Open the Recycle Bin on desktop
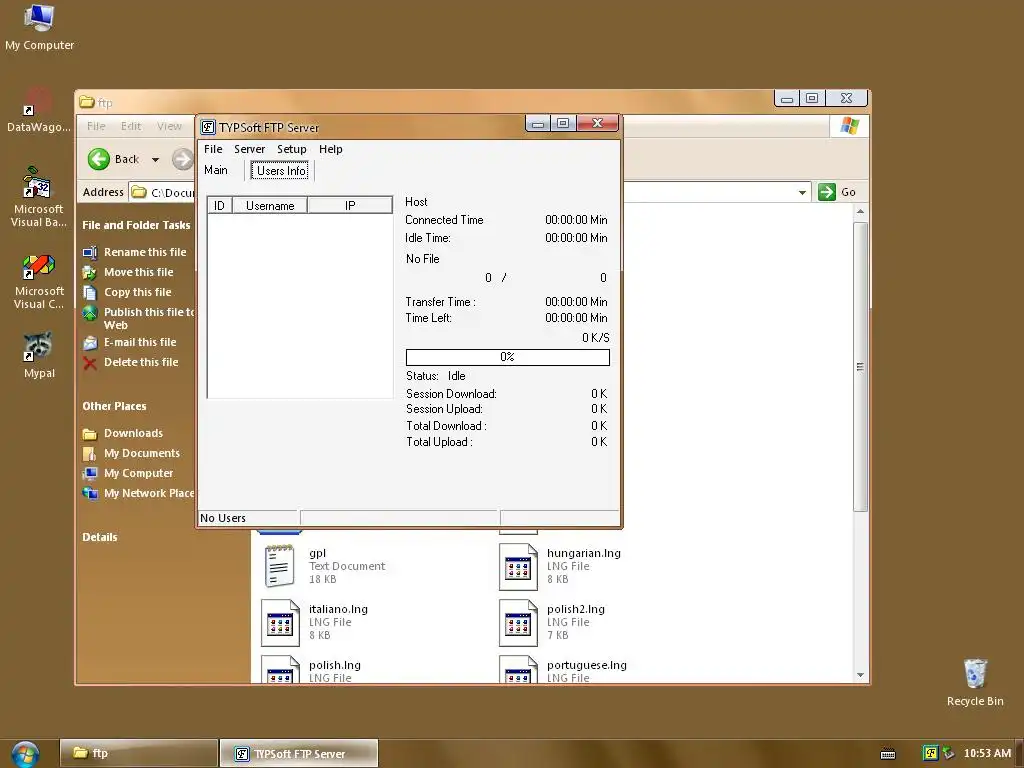The height and width of the screenshot is (768, 1024). point(975,682)
